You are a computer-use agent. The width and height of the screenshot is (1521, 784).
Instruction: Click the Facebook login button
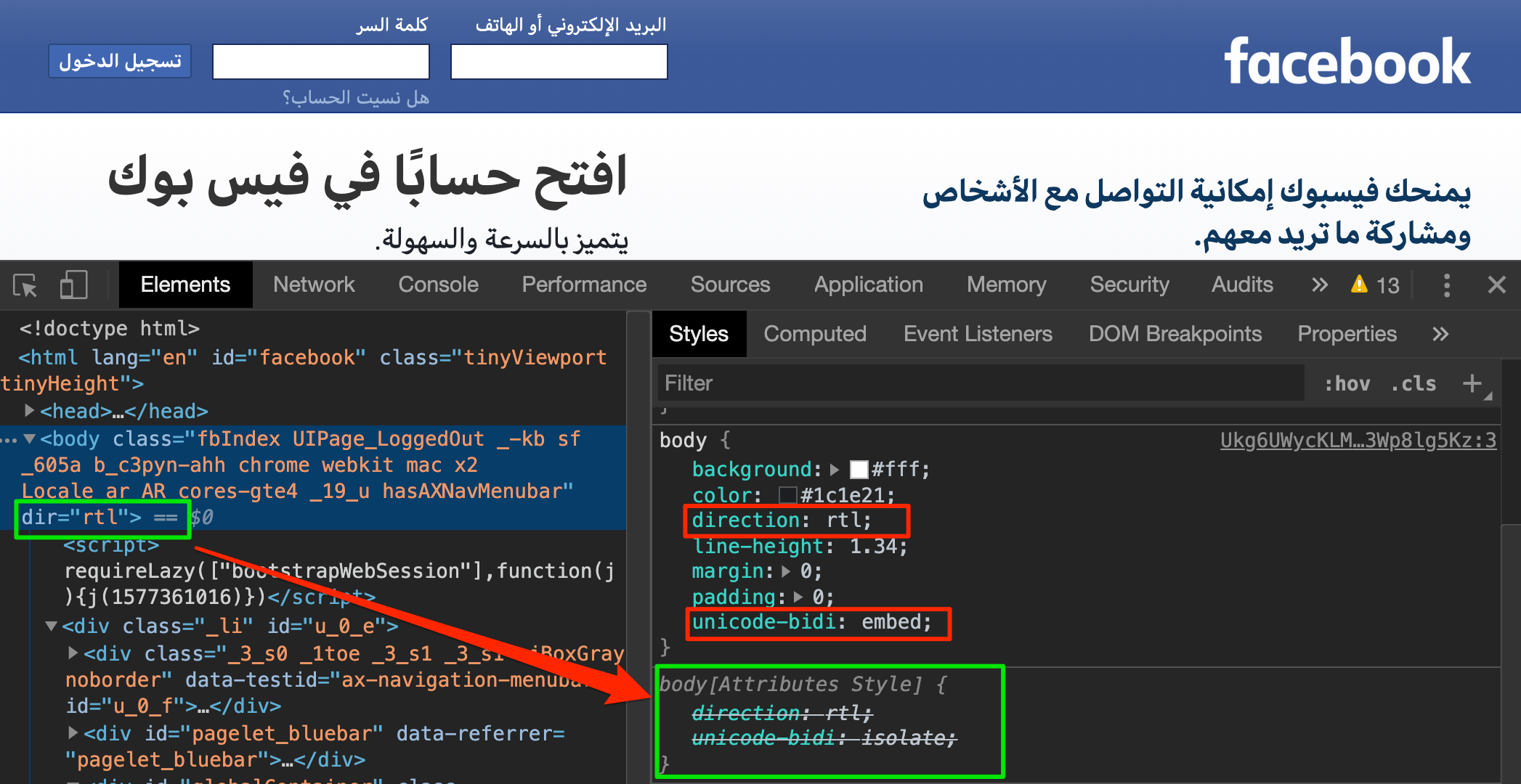coord(120,62)
